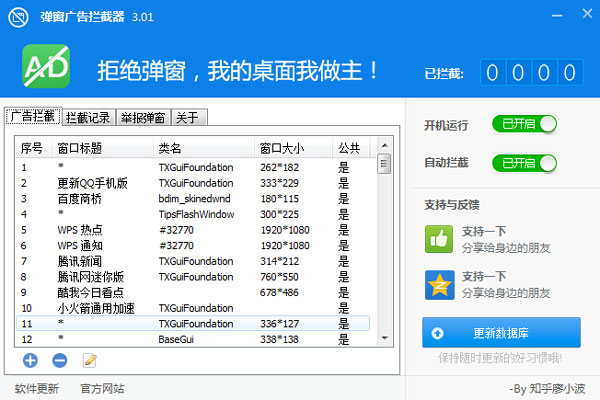
Task: Switch to the 拦截记录 tab
Action: [x=88, y=117]
